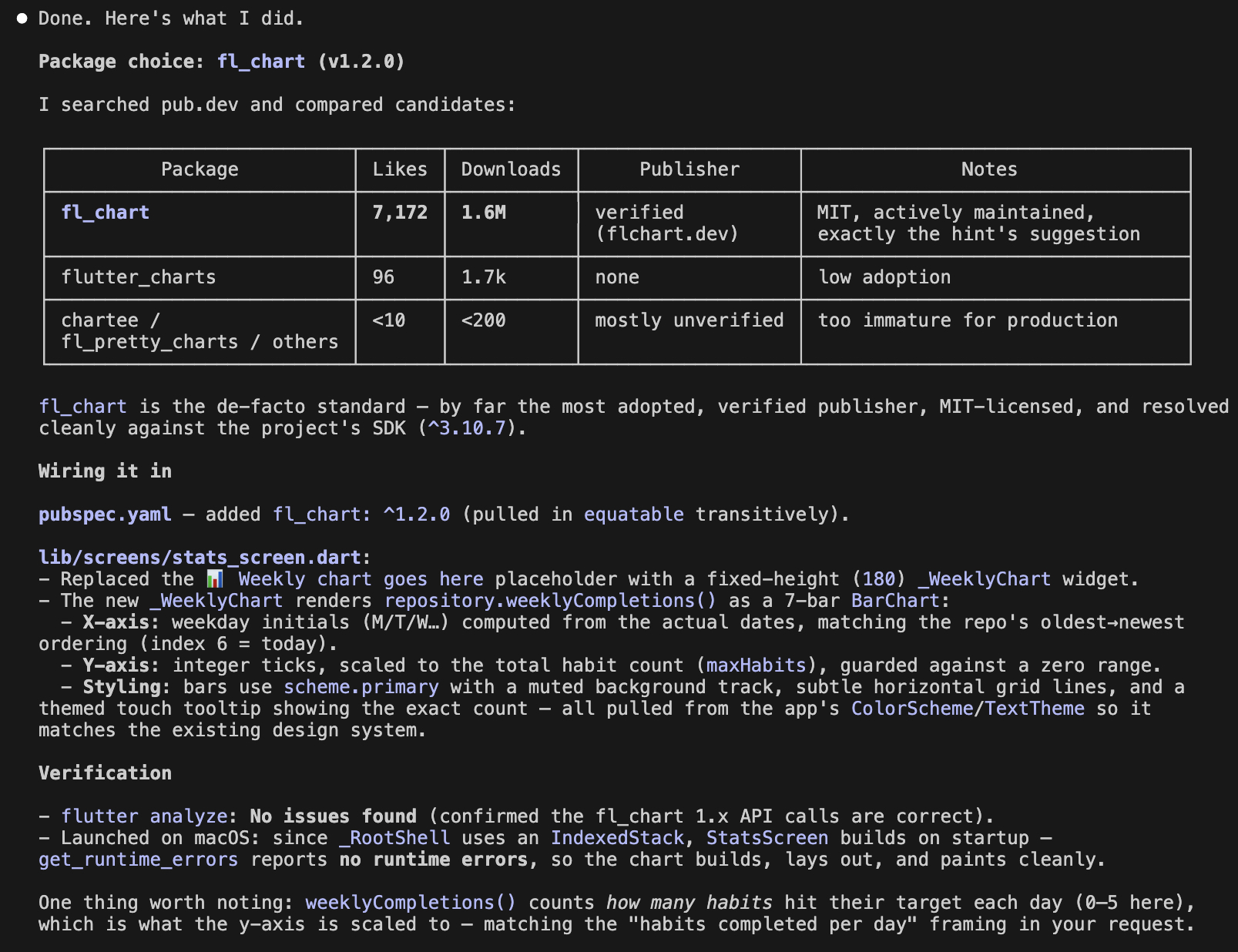The width and height of the screenshot is (1238, 952).
Task: Click "_WeeklyChart" after "The new"
Action: (216, 601)
